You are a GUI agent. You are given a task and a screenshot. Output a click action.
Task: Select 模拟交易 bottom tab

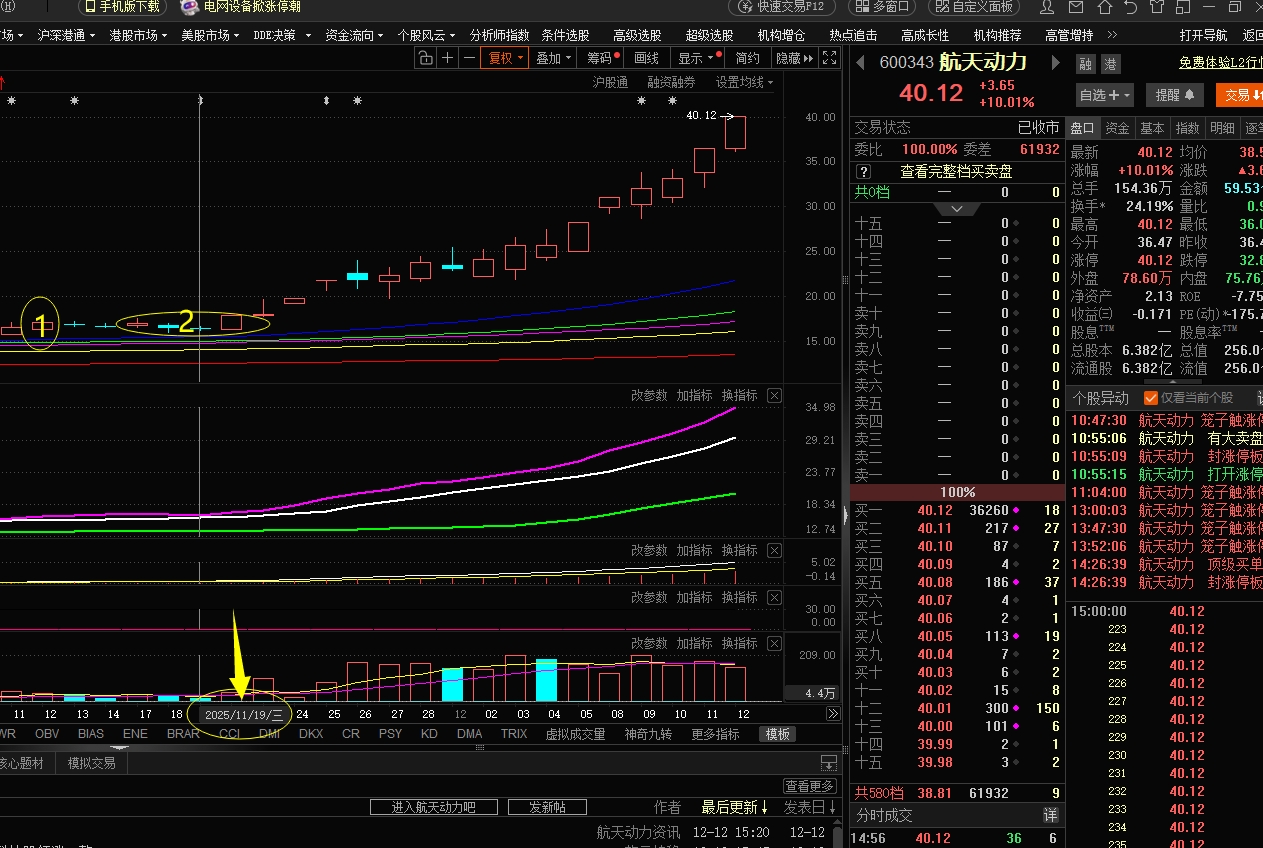point(91,763)
